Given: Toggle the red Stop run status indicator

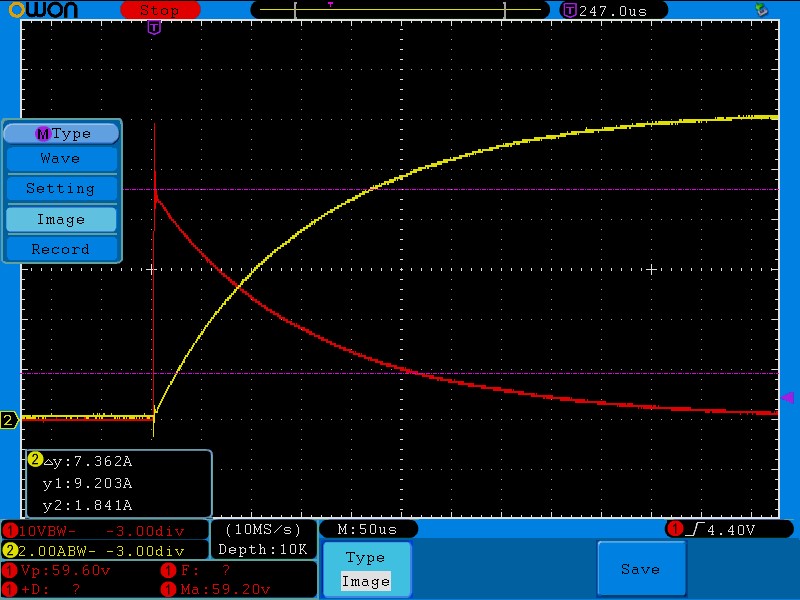Looking at the screenshot, I should point(159,10).
